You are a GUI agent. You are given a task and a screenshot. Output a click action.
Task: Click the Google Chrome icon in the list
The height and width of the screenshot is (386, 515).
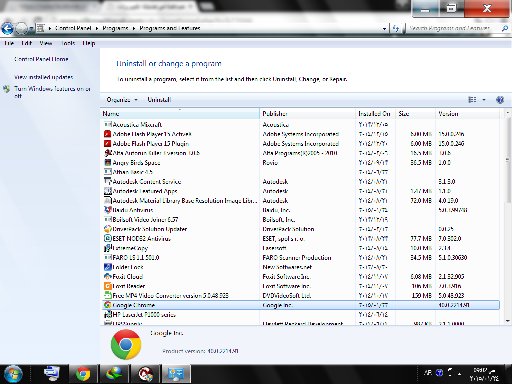coord(107,305)
